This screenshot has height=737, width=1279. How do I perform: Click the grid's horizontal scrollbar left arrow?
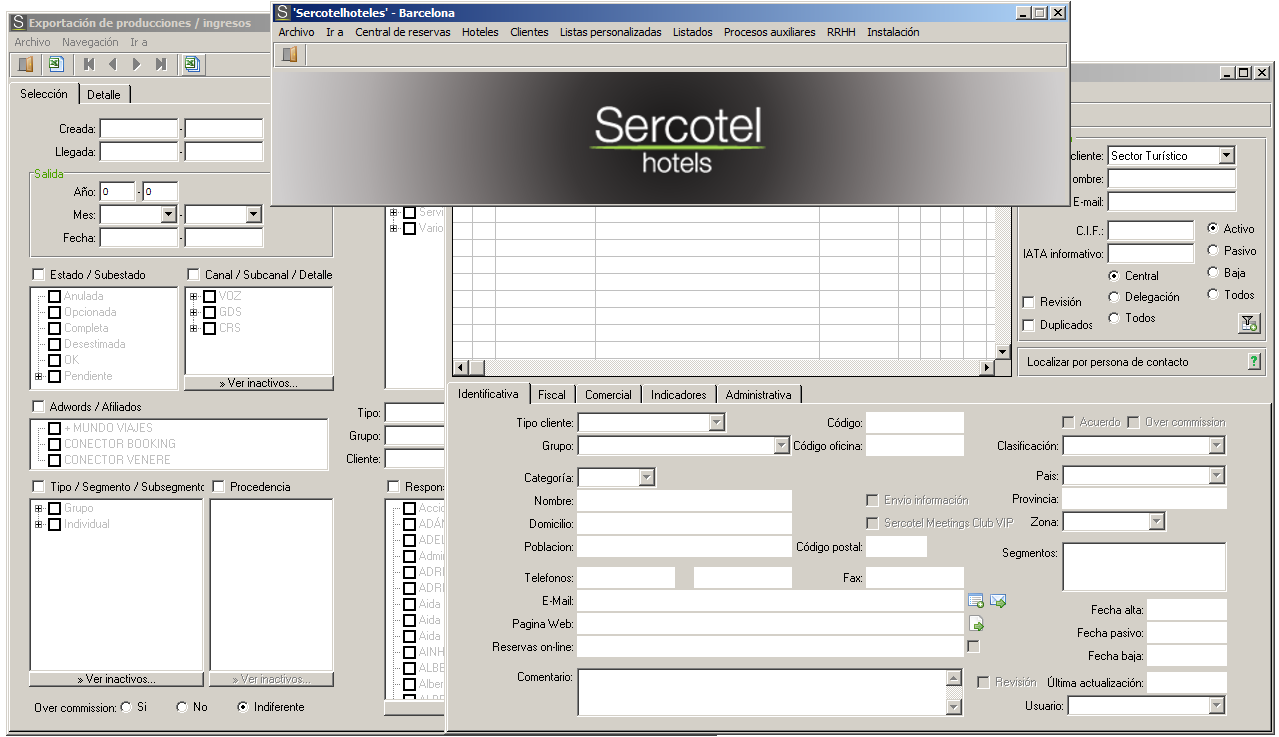click(x=461, y=368)
